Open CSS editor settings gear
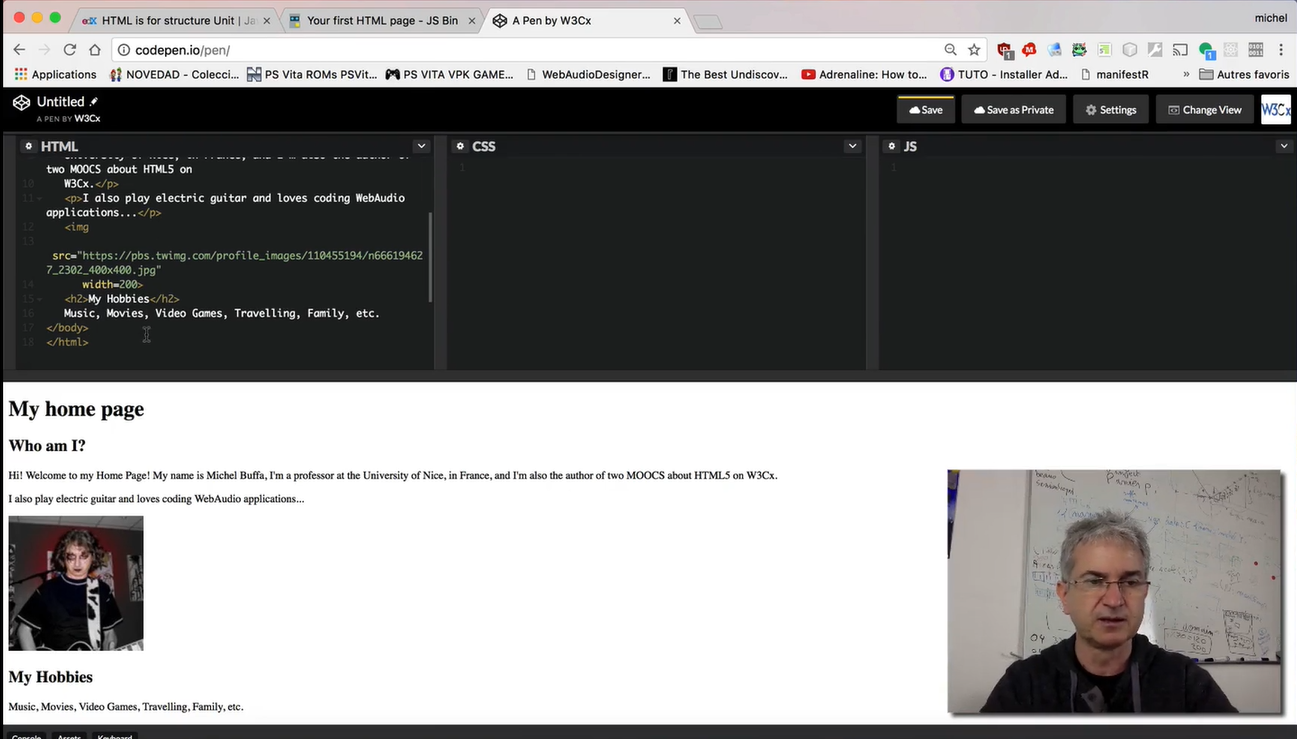This screenshot has width=1297, height=739. [x=460, y=146]
